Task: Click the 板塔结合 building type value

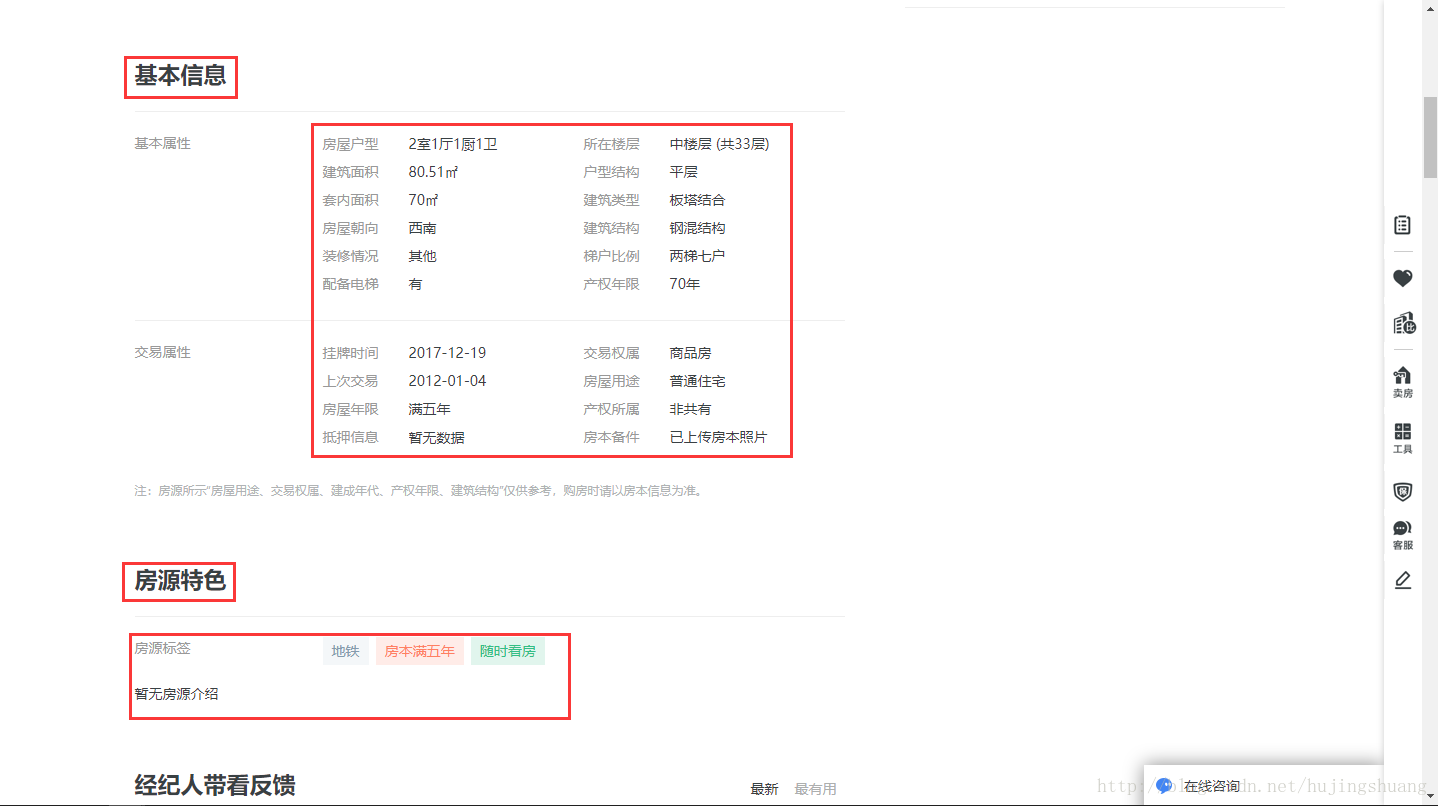Action: click(698, 200)
